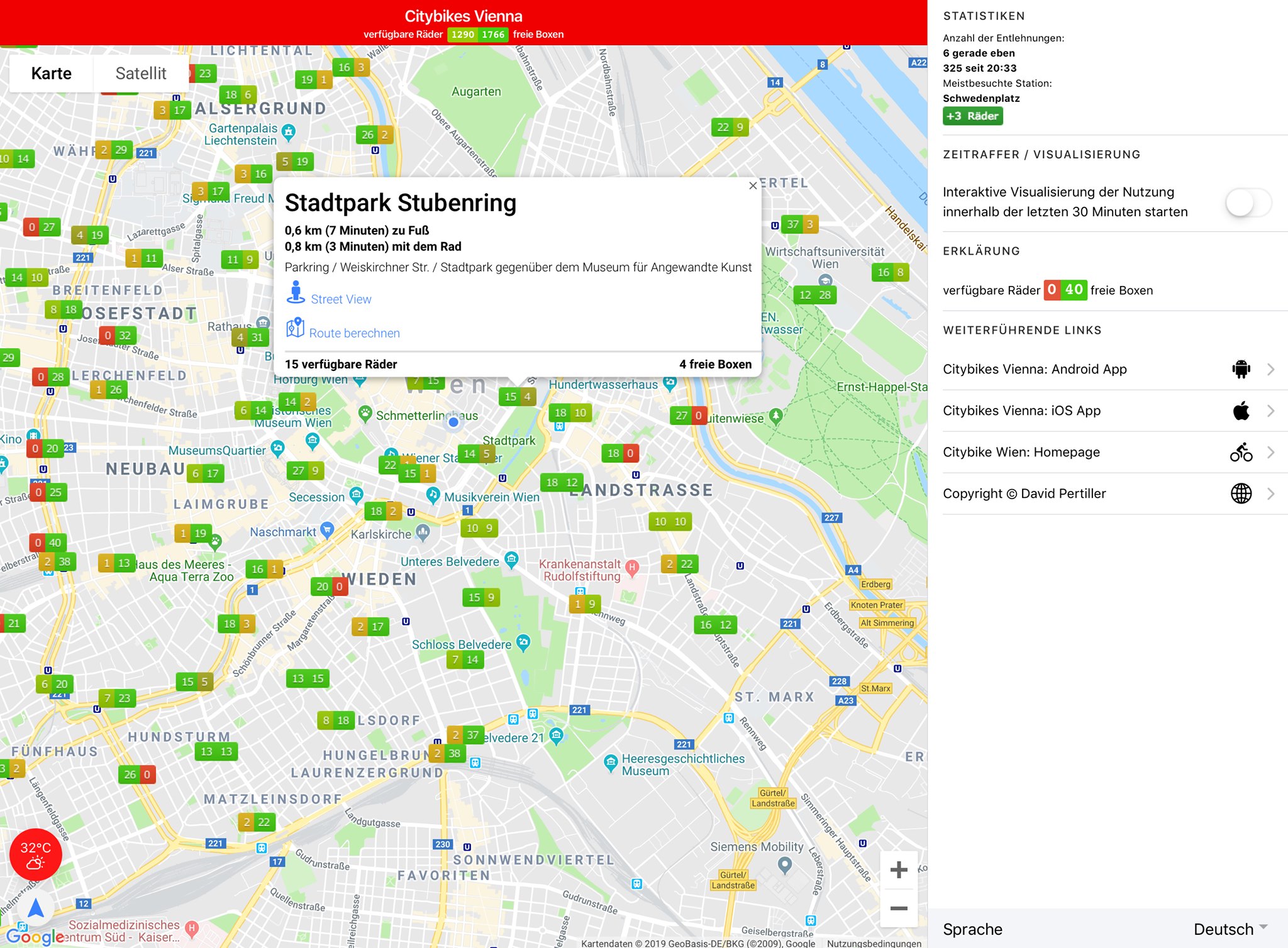Click the 32°C weather button
1288x948 pixels.
(x=36, y=855)
